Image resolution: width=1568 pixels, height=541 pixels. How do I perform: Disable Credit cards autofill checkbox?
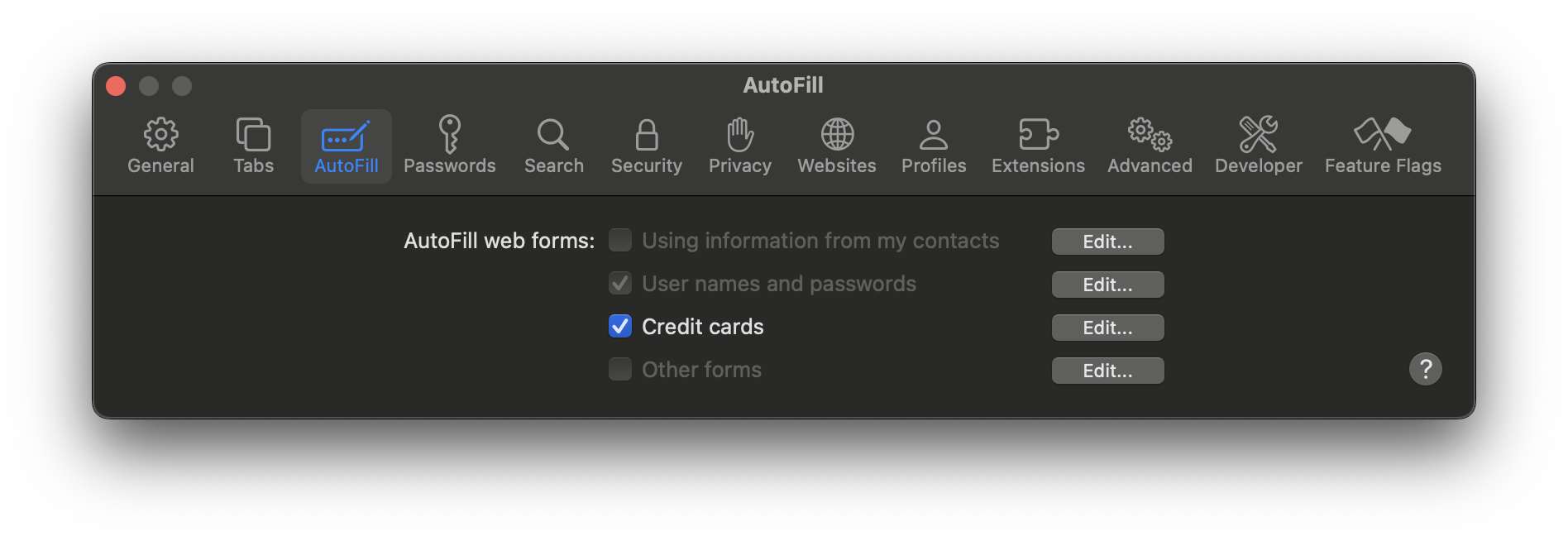coord(620,326)
